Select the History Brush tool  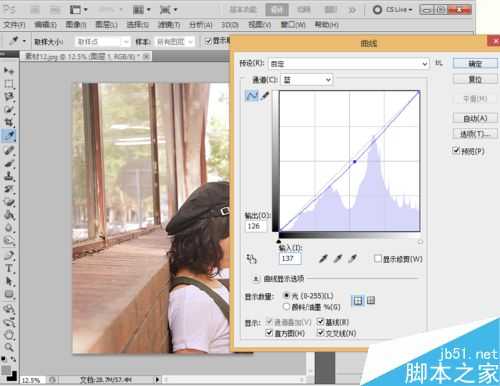[x=9, y=189]
